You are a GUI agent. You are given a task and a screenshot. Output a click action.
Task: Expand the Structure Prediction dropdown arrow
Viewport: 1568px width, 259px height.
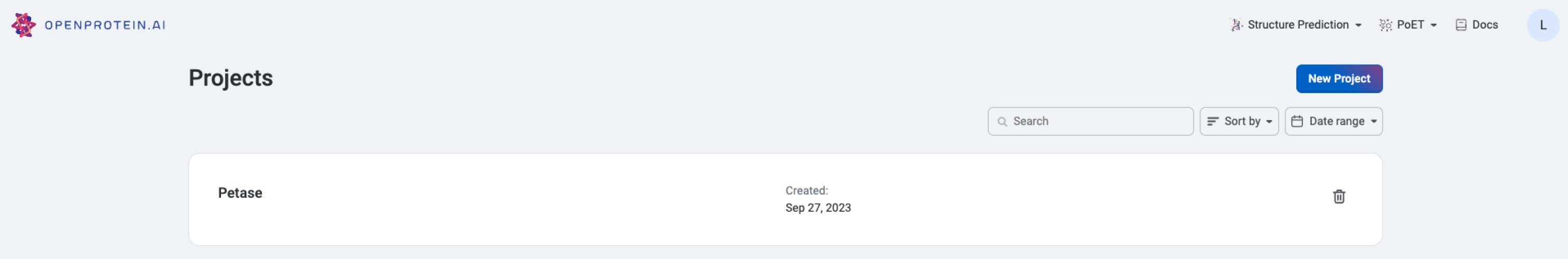coord(1359,25)
